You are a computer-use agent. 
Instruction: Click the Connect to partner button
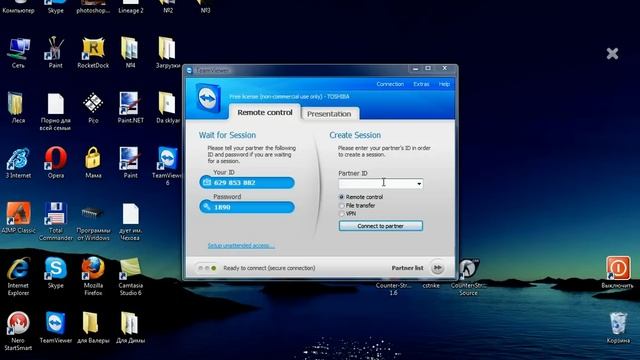380,226
